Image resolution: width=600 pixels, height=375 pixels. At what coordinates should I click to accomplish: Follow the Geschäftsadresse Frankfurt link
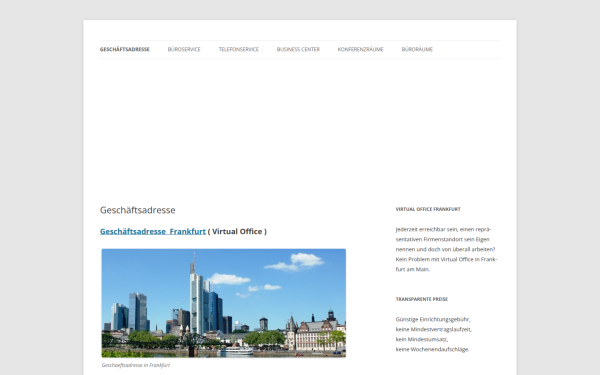(153, 232)
